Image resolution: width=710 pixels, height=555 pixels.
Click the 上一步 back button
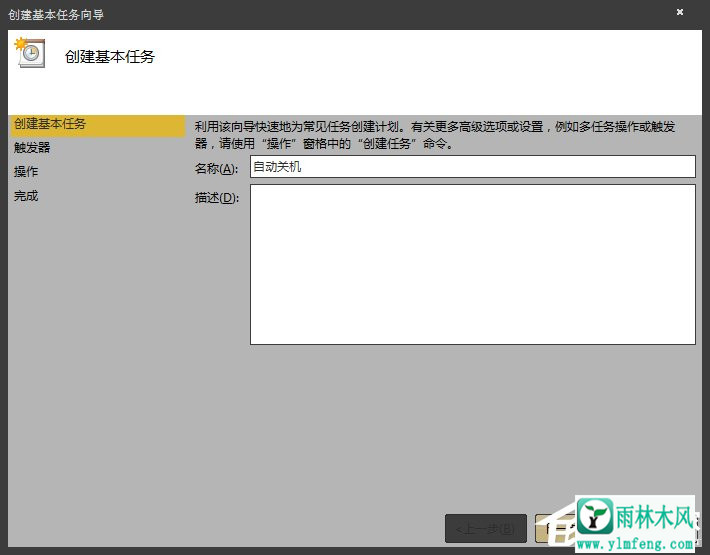click(x=486, y=528)
